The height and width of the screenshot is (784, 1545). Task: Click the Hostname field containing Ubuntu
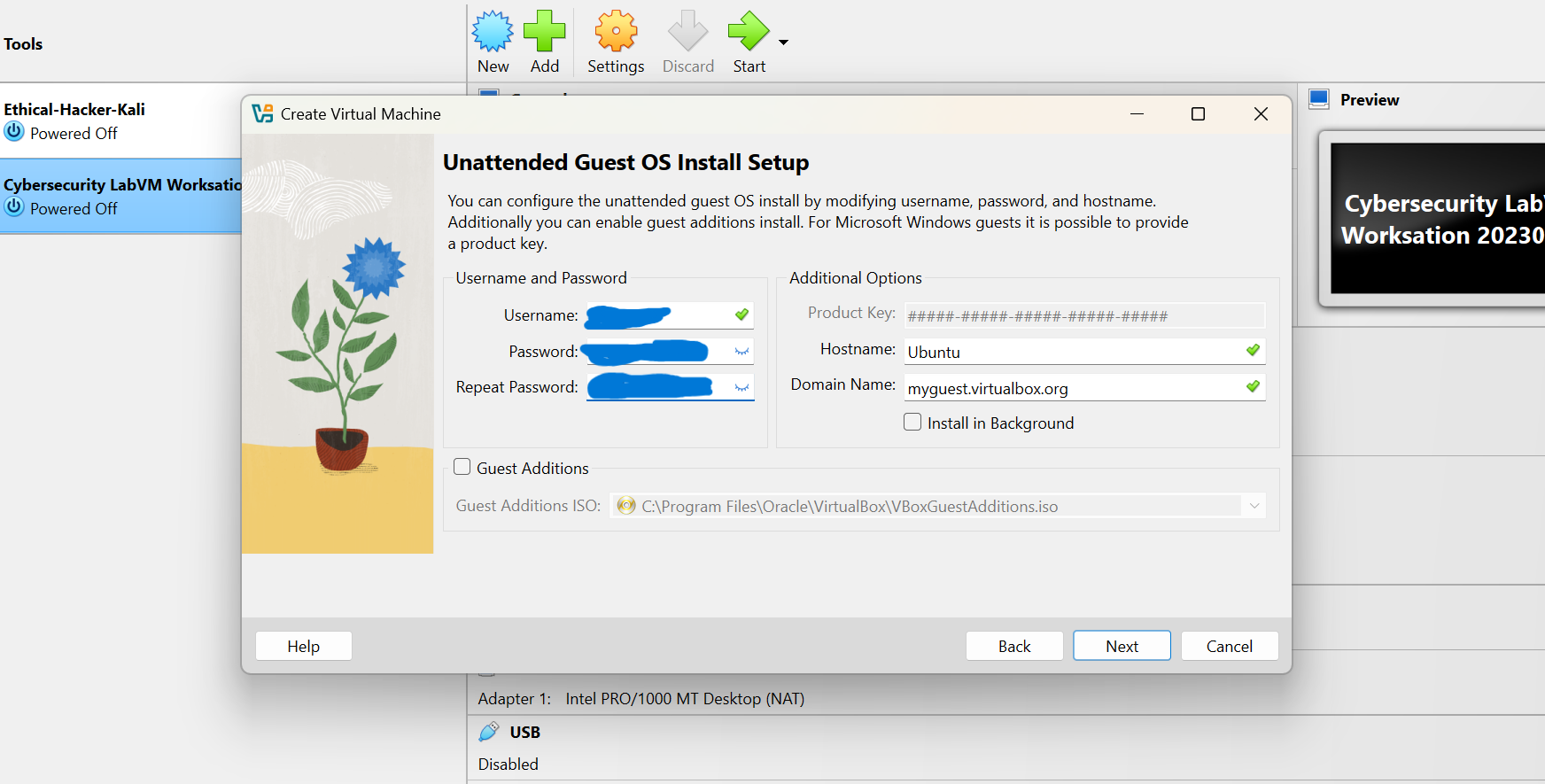[1084, 351]
